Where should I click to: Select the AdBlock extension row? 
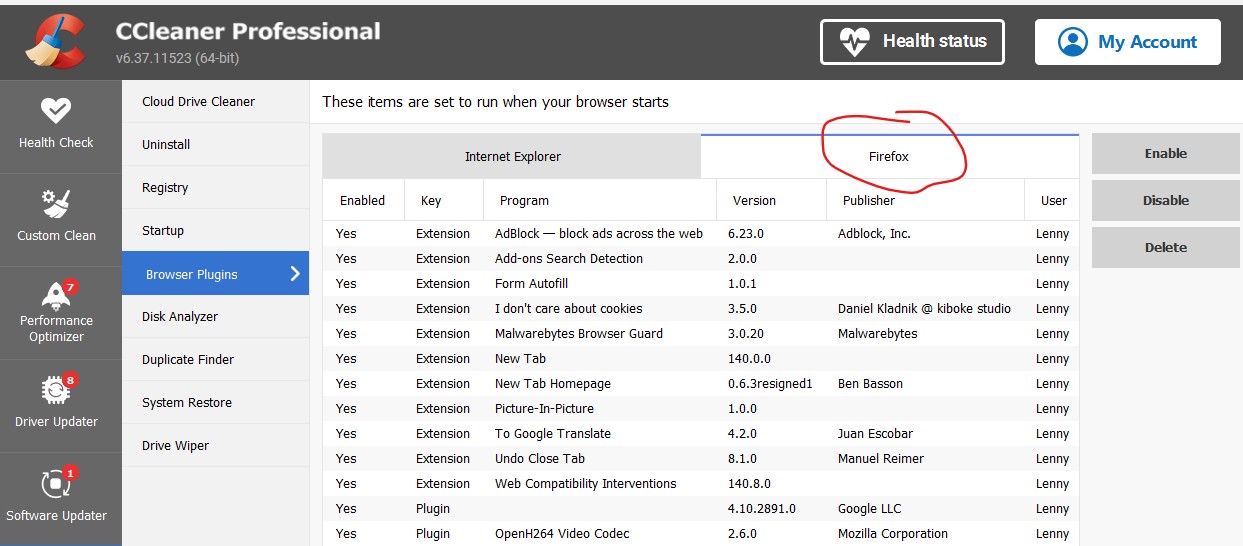pyautogui.click(x=701, y=234)
